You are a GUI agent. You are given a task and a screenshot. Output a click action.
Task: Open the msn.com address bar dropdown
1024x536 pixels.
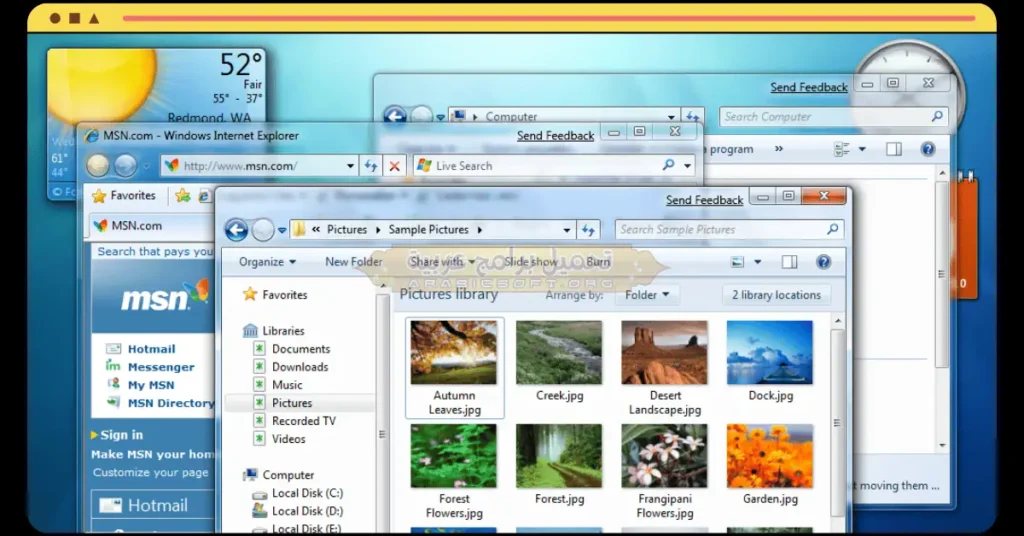[x=350, y=166]
